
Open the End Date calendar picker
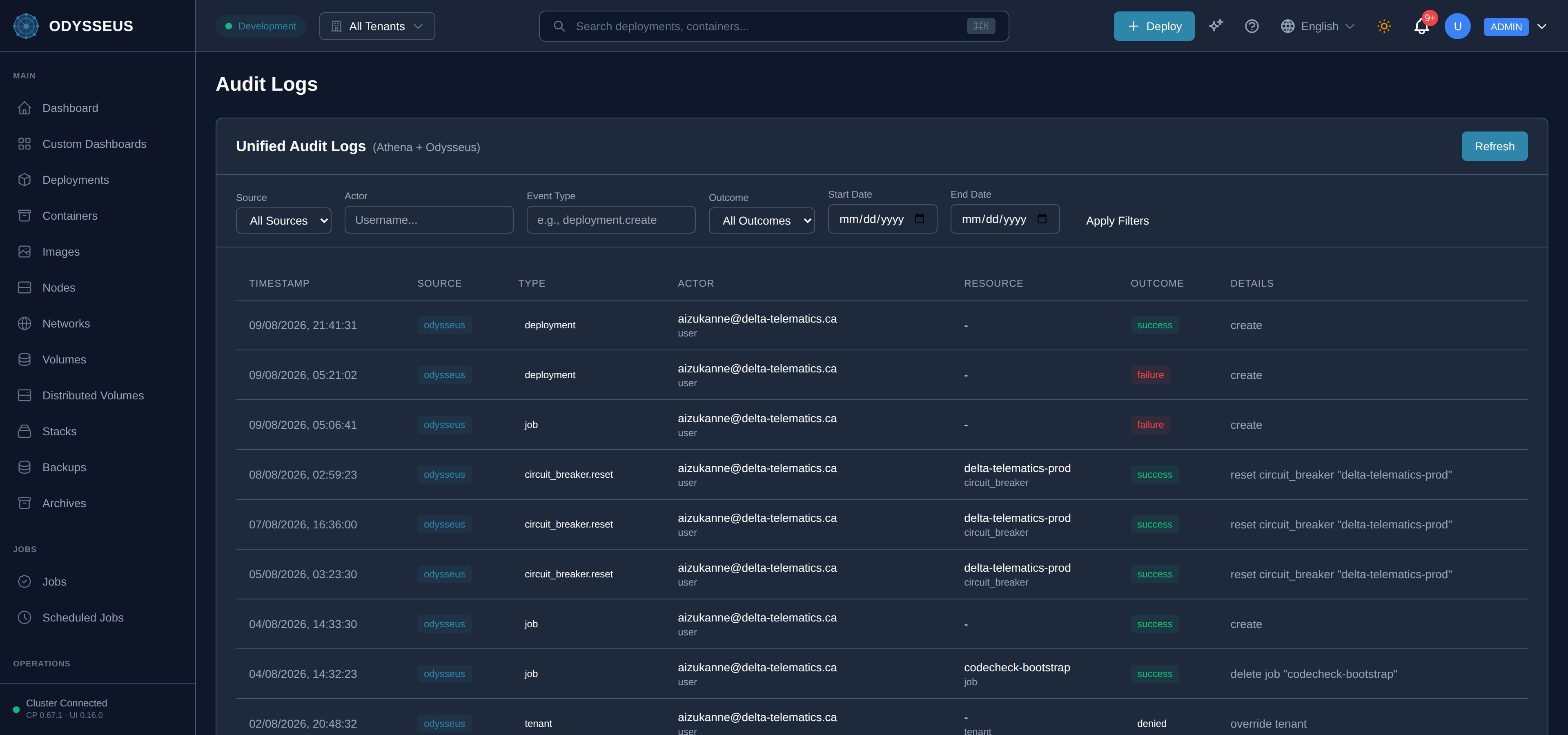click(x=1042, y=219)
